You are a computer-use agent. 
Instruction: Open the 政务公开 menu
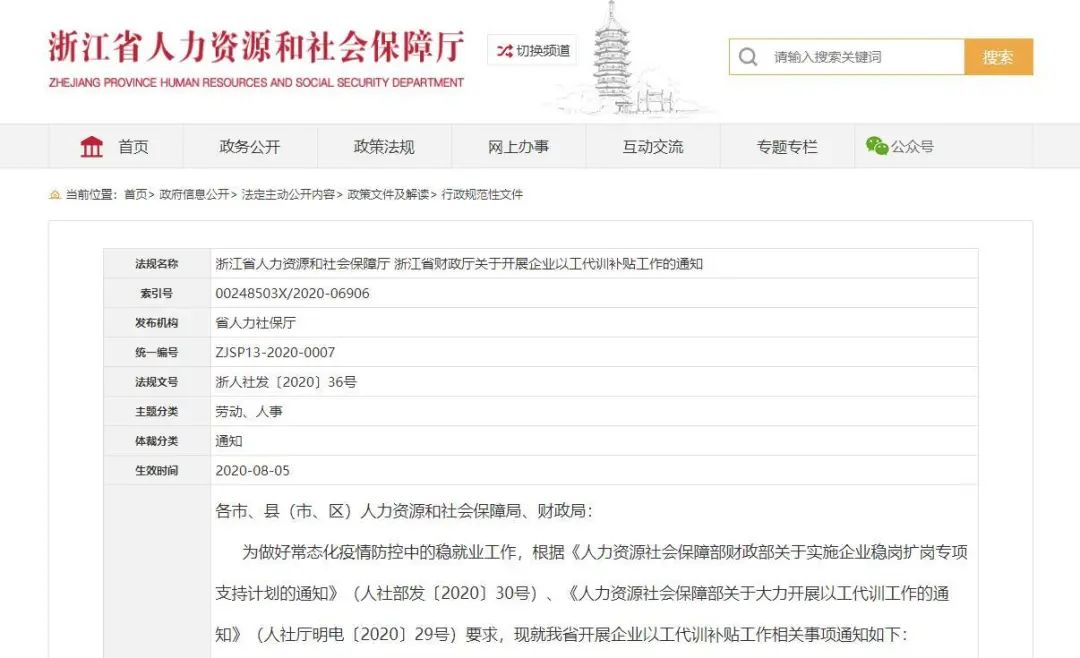click(x=250, y=147)
